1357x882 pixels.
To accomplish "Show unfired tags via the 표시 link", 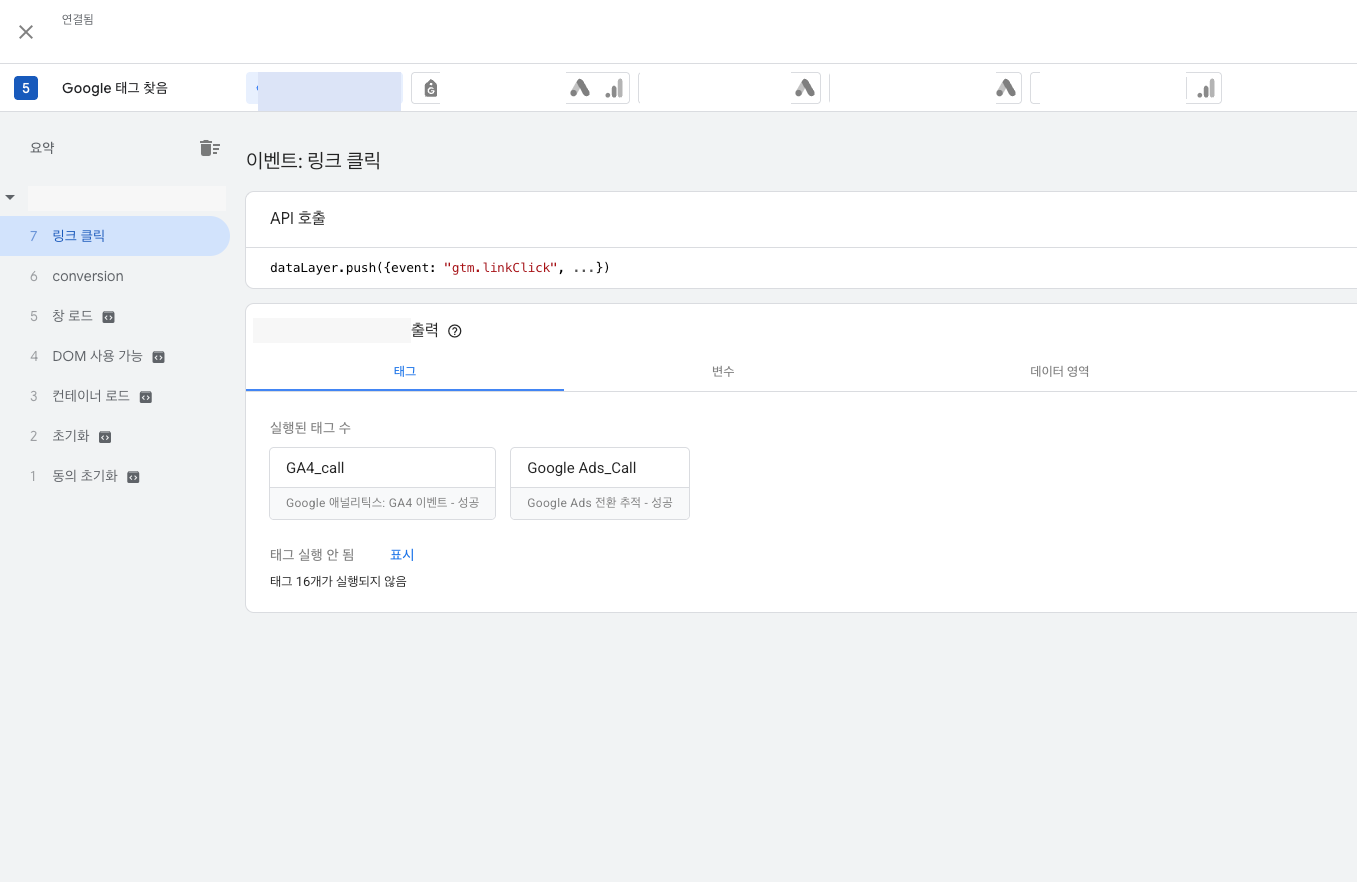I will 401,554.
